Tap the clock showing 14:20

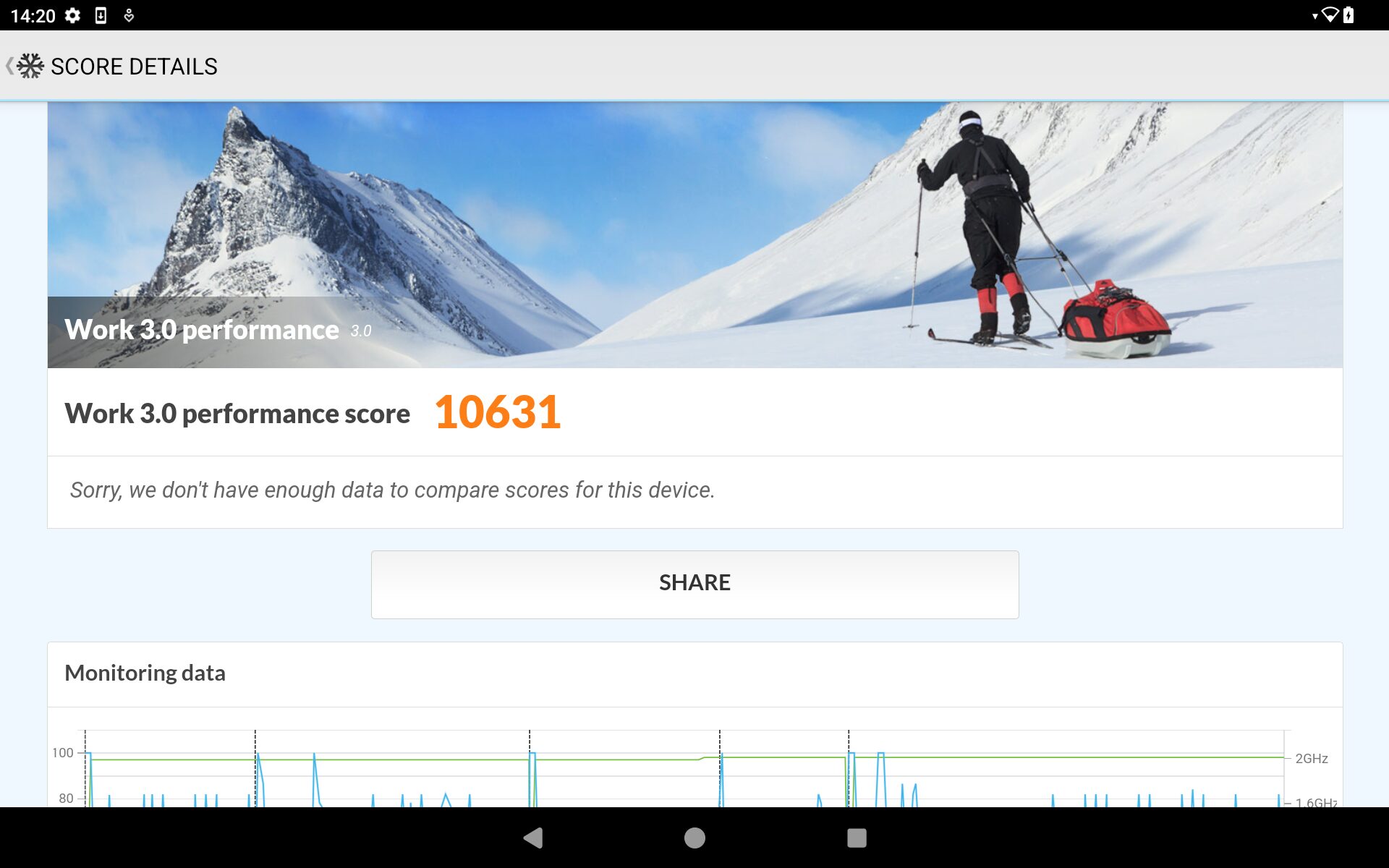[x=33, y=15]
